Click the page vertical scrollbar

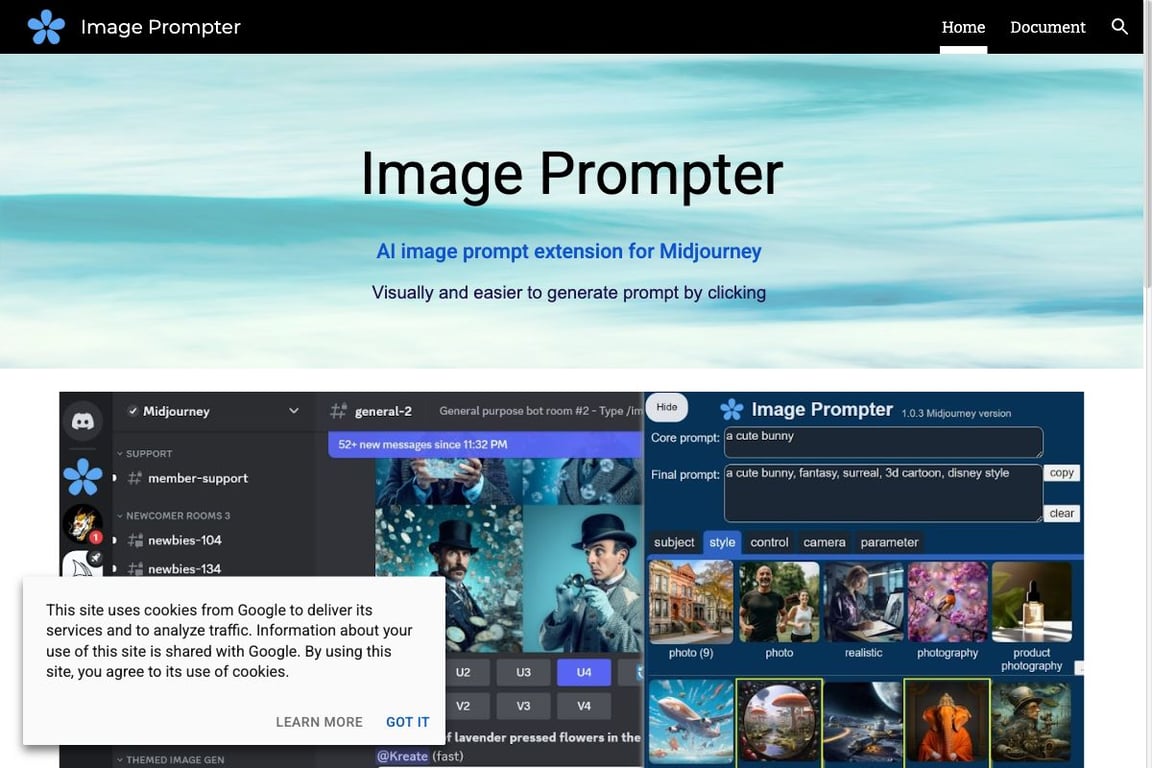tap(1148, 169)
